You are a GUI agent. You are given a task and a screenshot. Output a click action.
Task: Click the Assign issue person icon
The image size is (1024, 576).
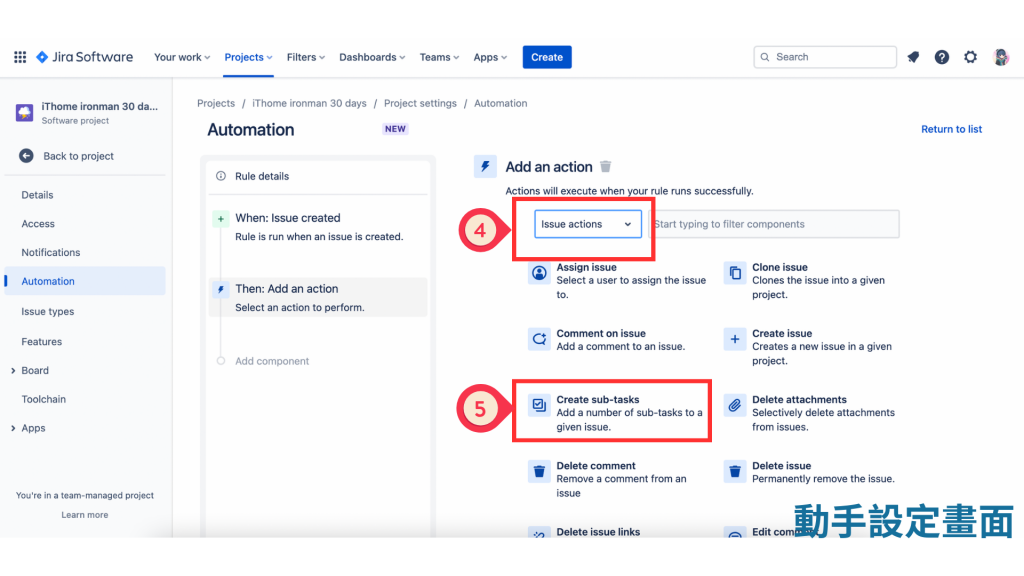coord(539,273)
